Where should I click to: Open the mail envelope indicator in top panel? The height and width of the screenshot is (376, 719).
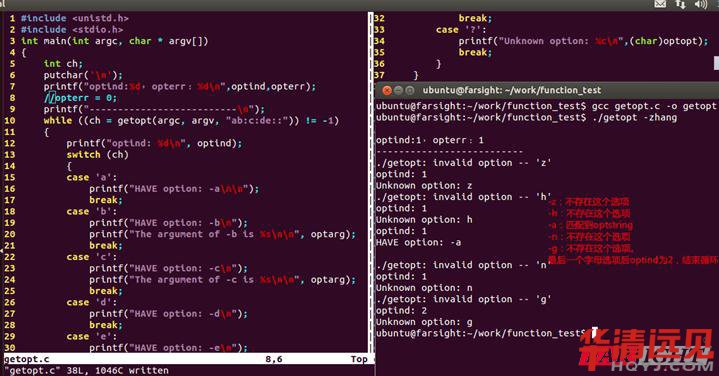pyautogui.click(x=660, y=4)
